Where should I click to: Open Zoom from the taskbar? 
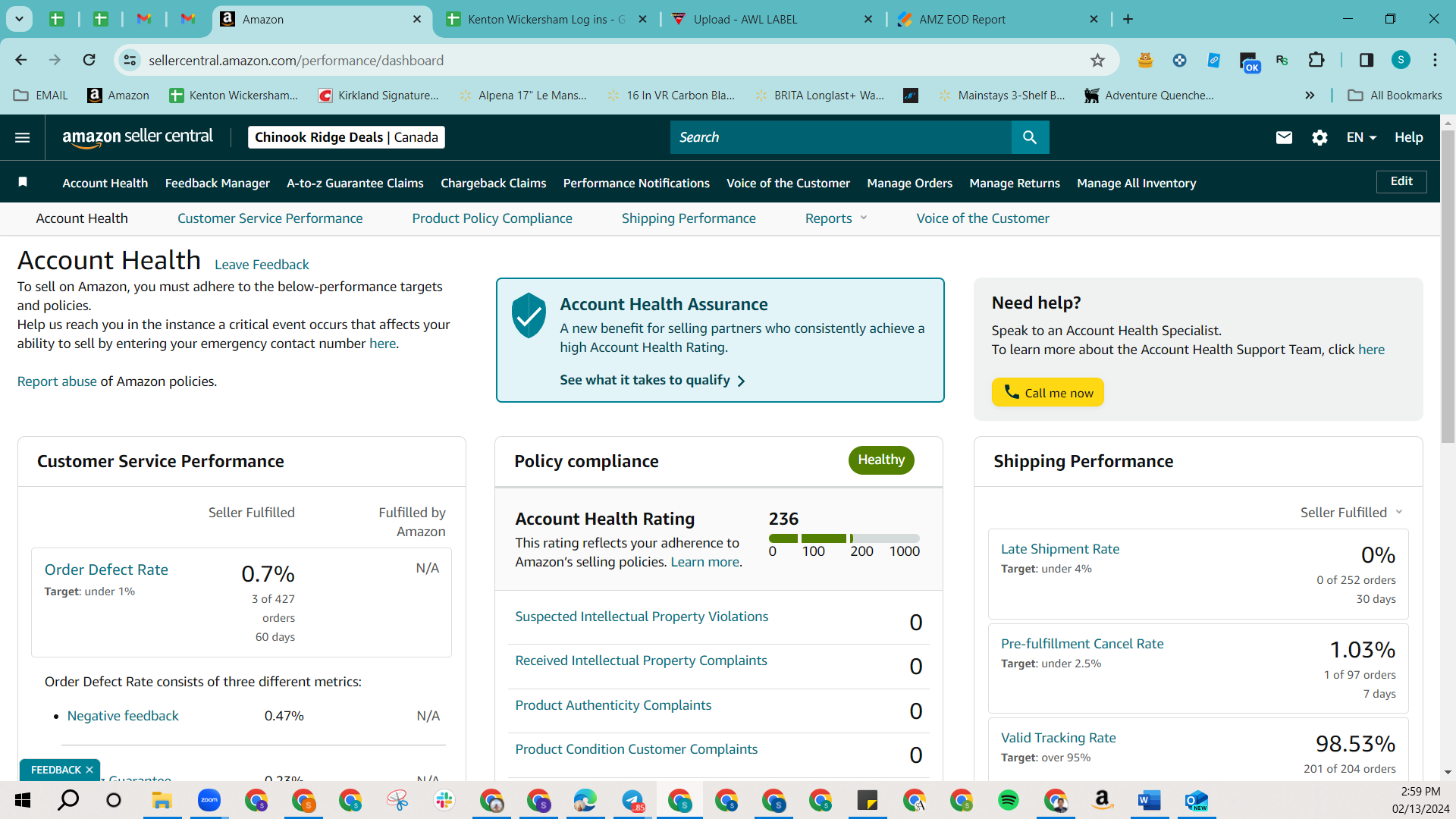(209, 800)
